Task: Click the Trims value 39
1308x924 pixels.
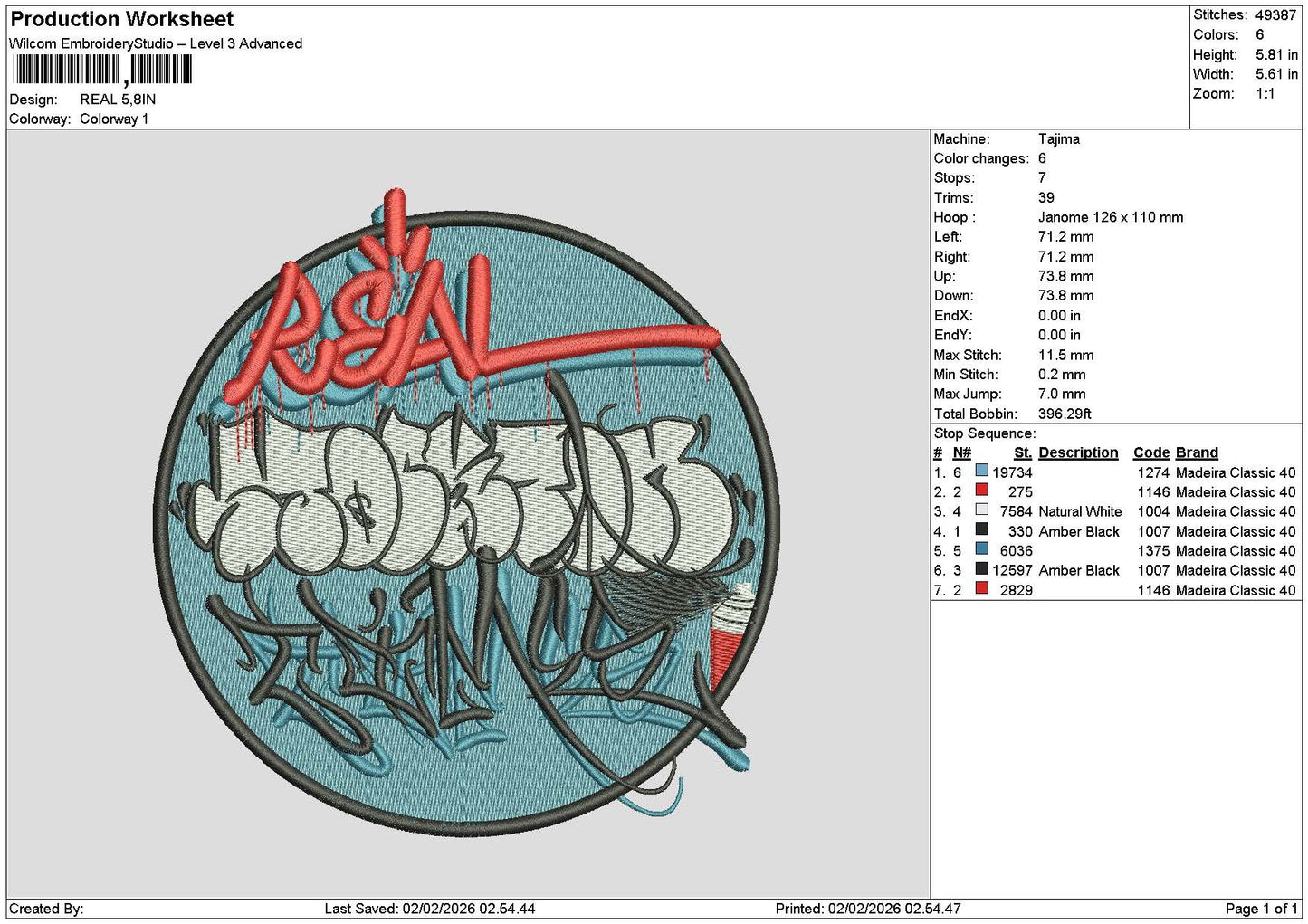Action: pyautogui.click(x=1045, y=198)
